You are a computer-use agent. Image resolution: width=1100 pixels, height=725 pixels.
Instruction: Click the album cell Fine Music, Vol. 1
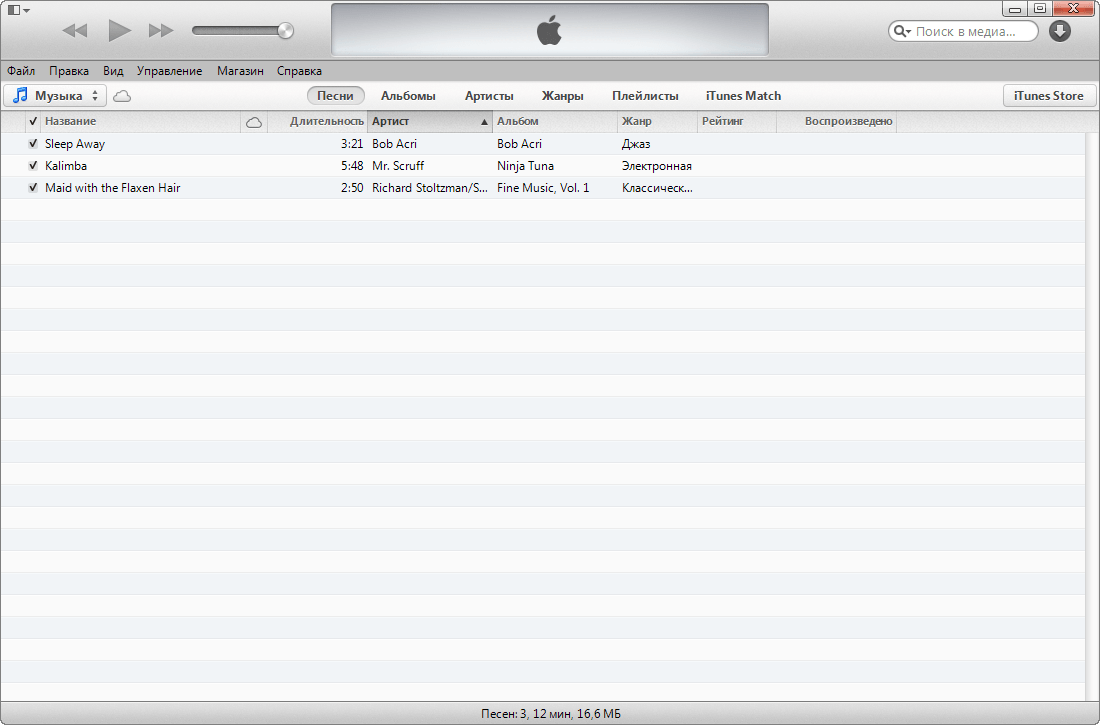point(543,188)
